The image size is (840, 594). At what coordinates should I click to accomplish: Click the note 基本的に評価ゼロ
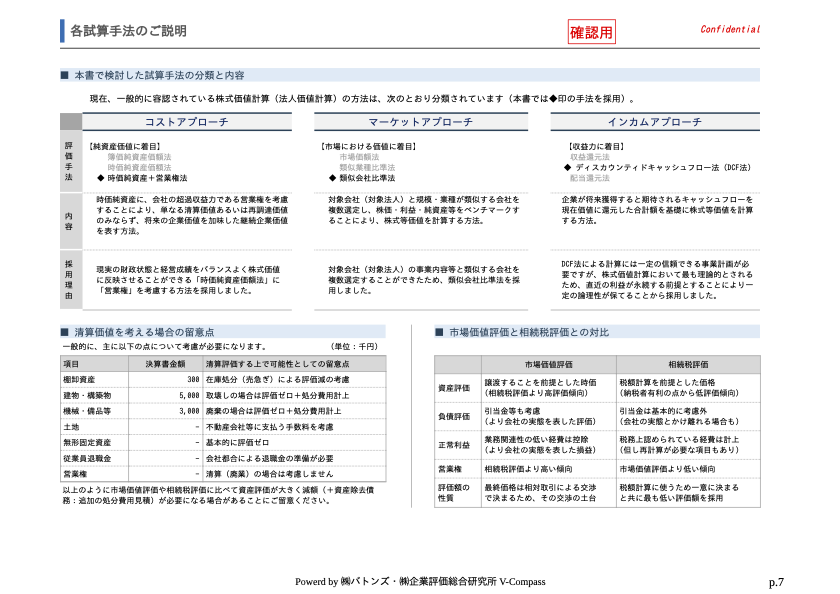[x=237, y=442]
